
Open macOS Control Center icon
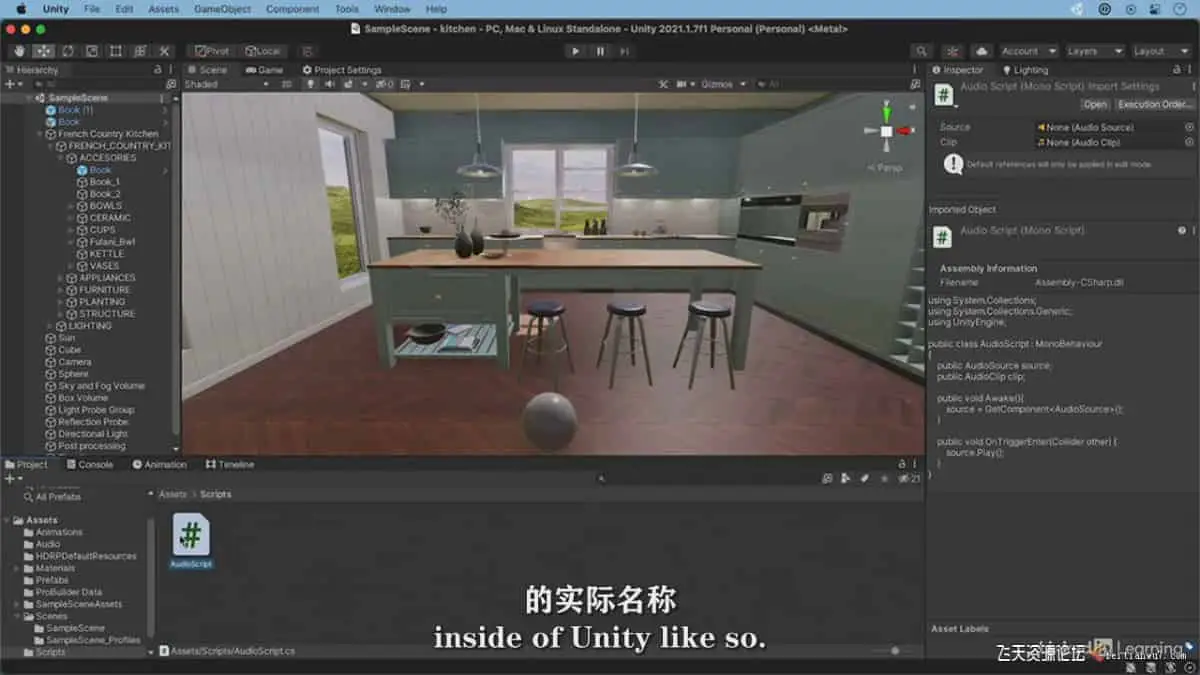[1154, 9]
